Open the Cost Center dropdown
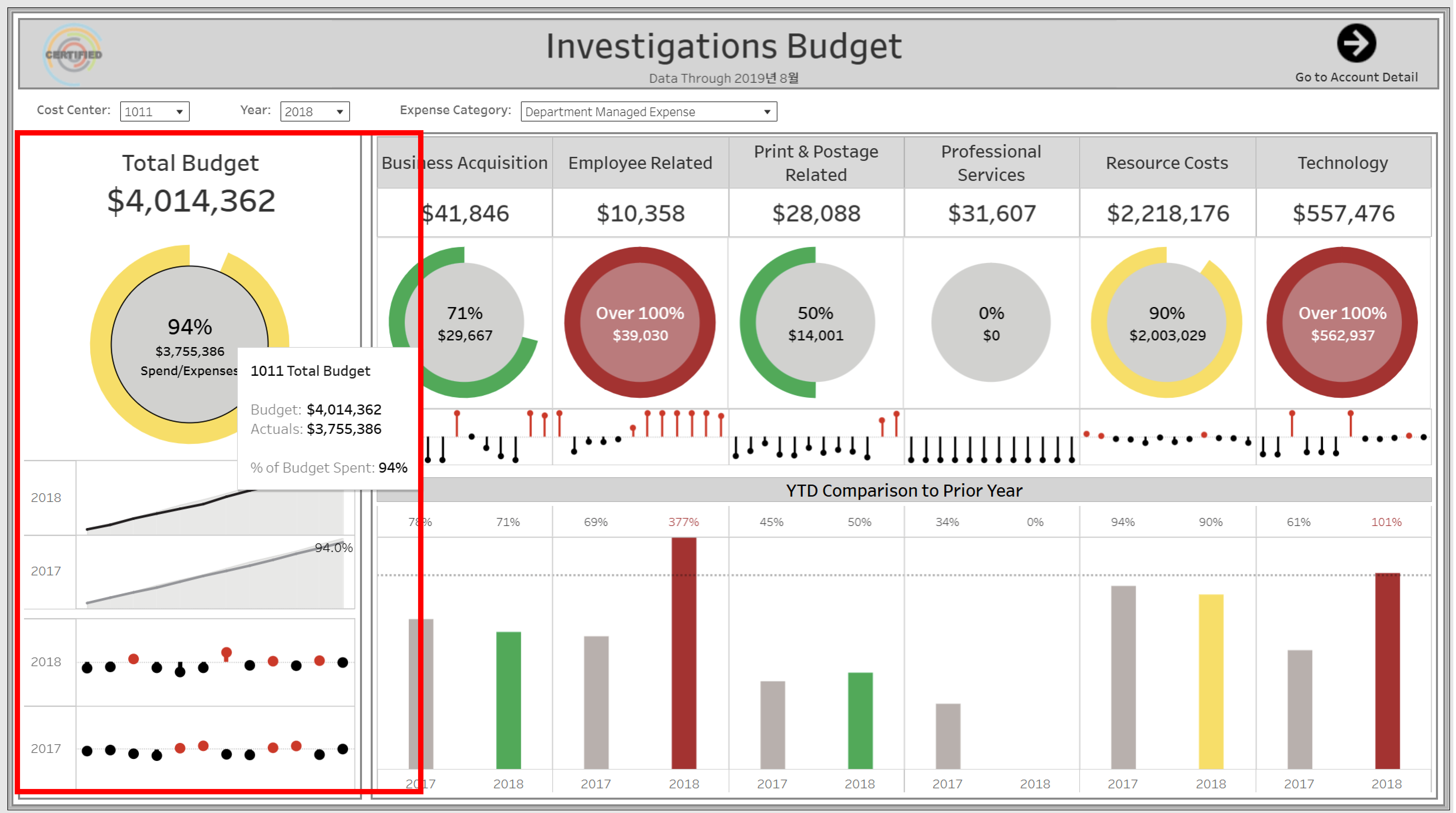The height and width of the screenshot is (813, 1456). click(154, 111)
